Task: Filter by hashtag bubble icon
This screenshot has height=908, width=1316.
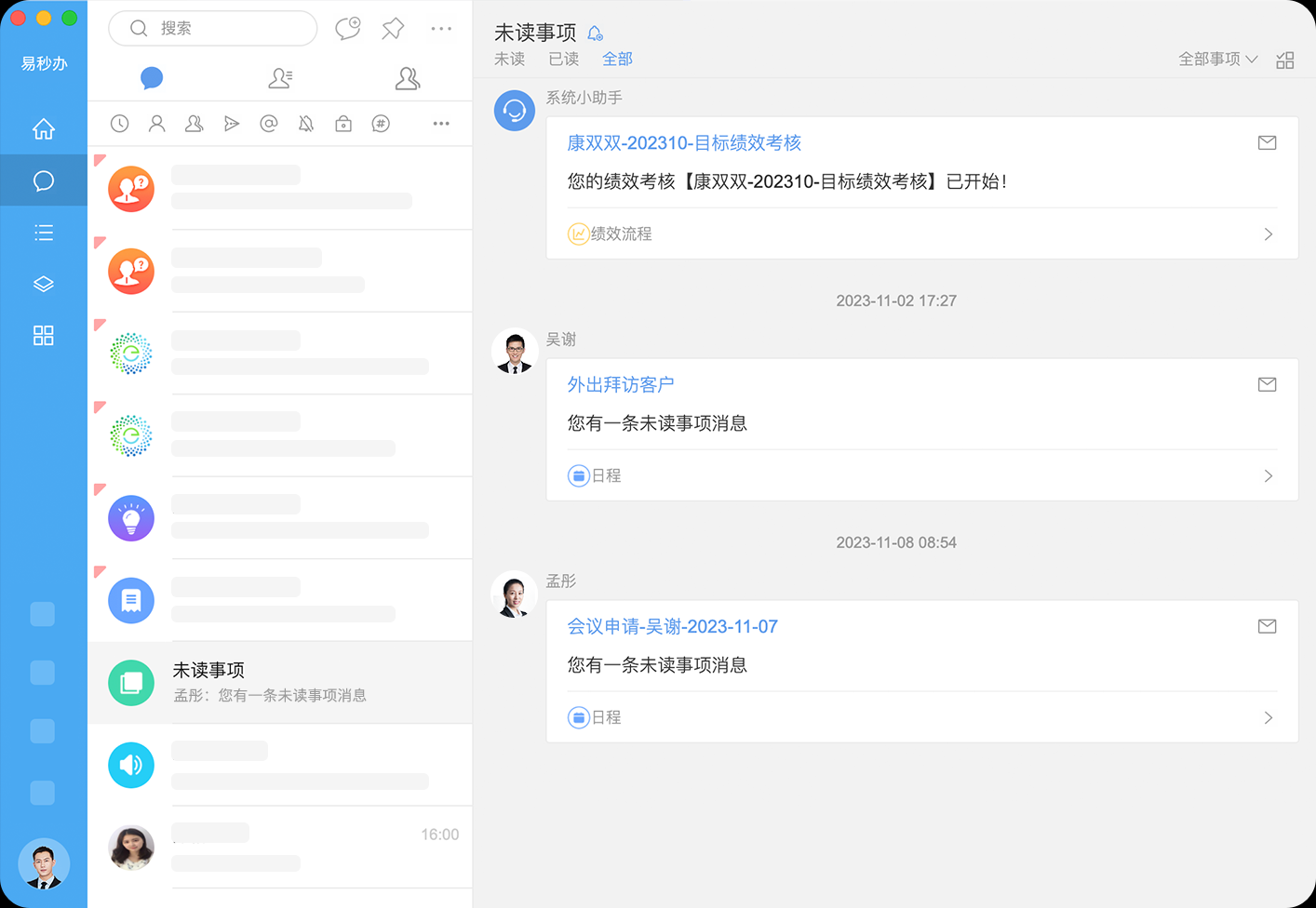Action: tap(381, 124)
